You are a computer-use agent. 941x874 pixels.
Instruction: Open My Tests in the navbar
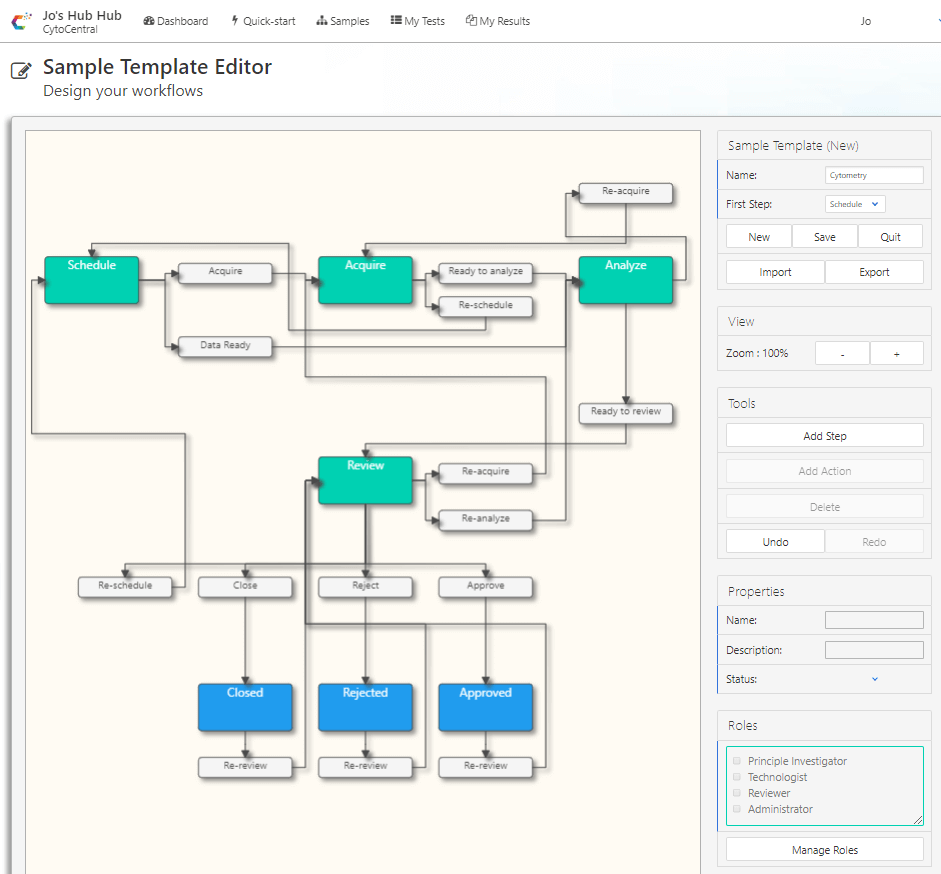click(418, 21)
